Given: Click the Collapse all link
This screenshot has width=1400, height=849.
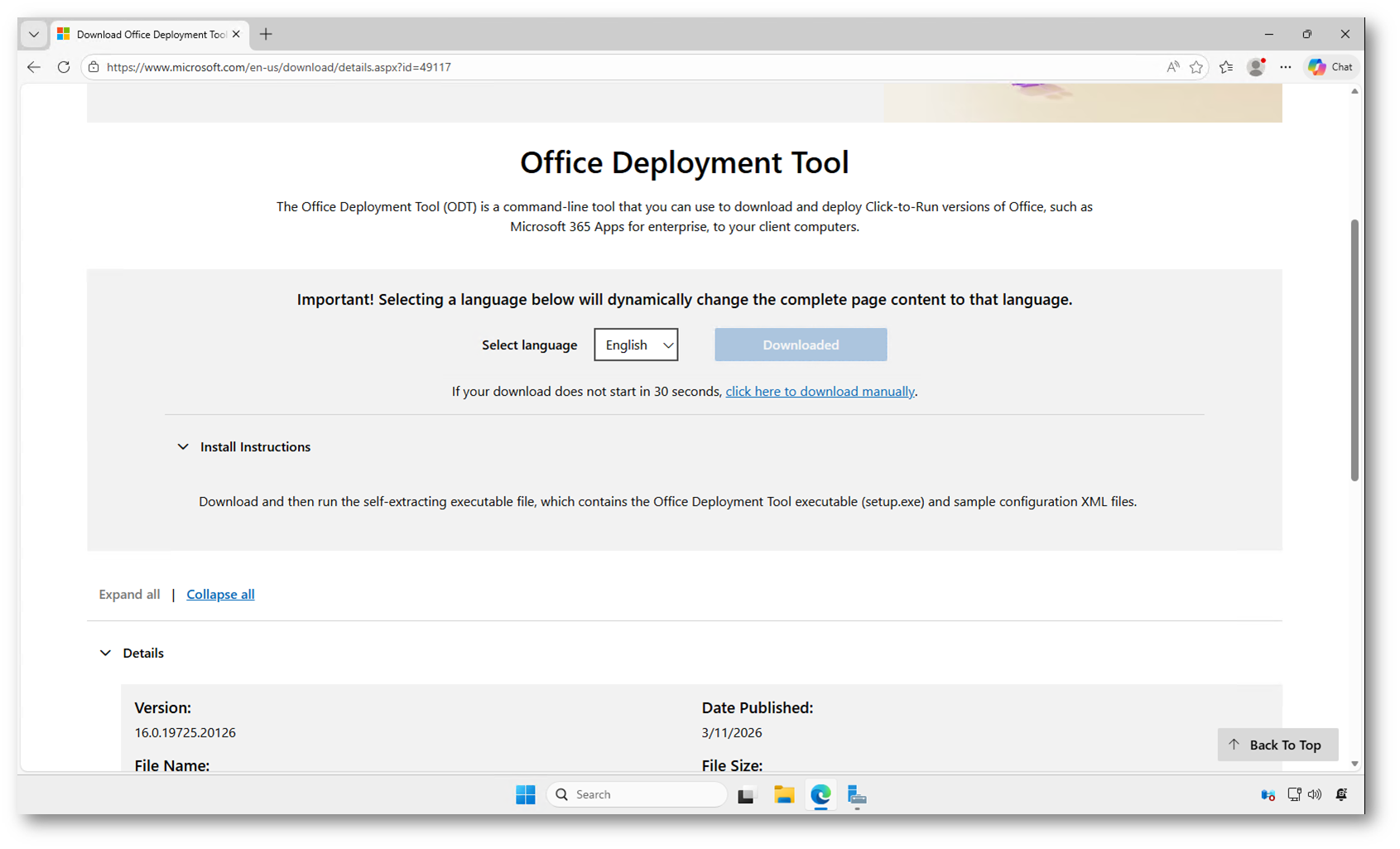Looking at the screenshot, I should click(220, 595).
